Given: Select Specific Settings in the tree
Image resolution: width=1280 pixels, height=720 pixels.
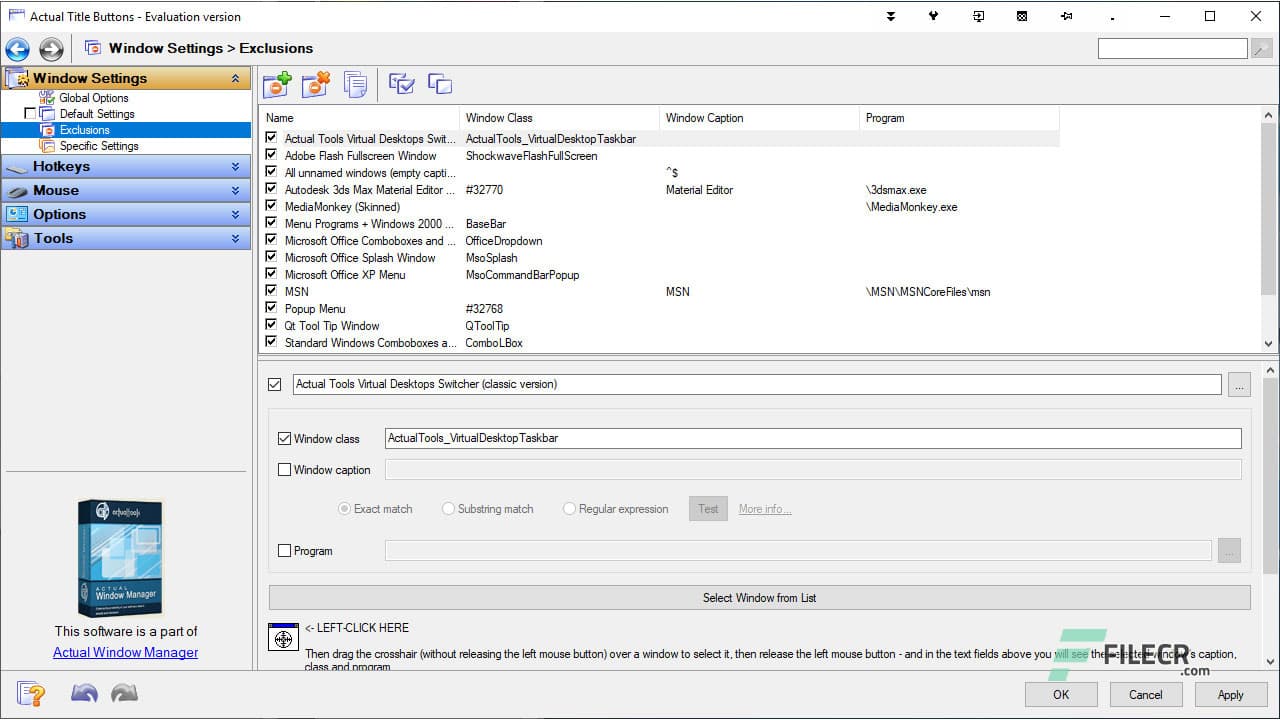Looking at the screenshot, I should pyautogui.click(x=99, y=146).
